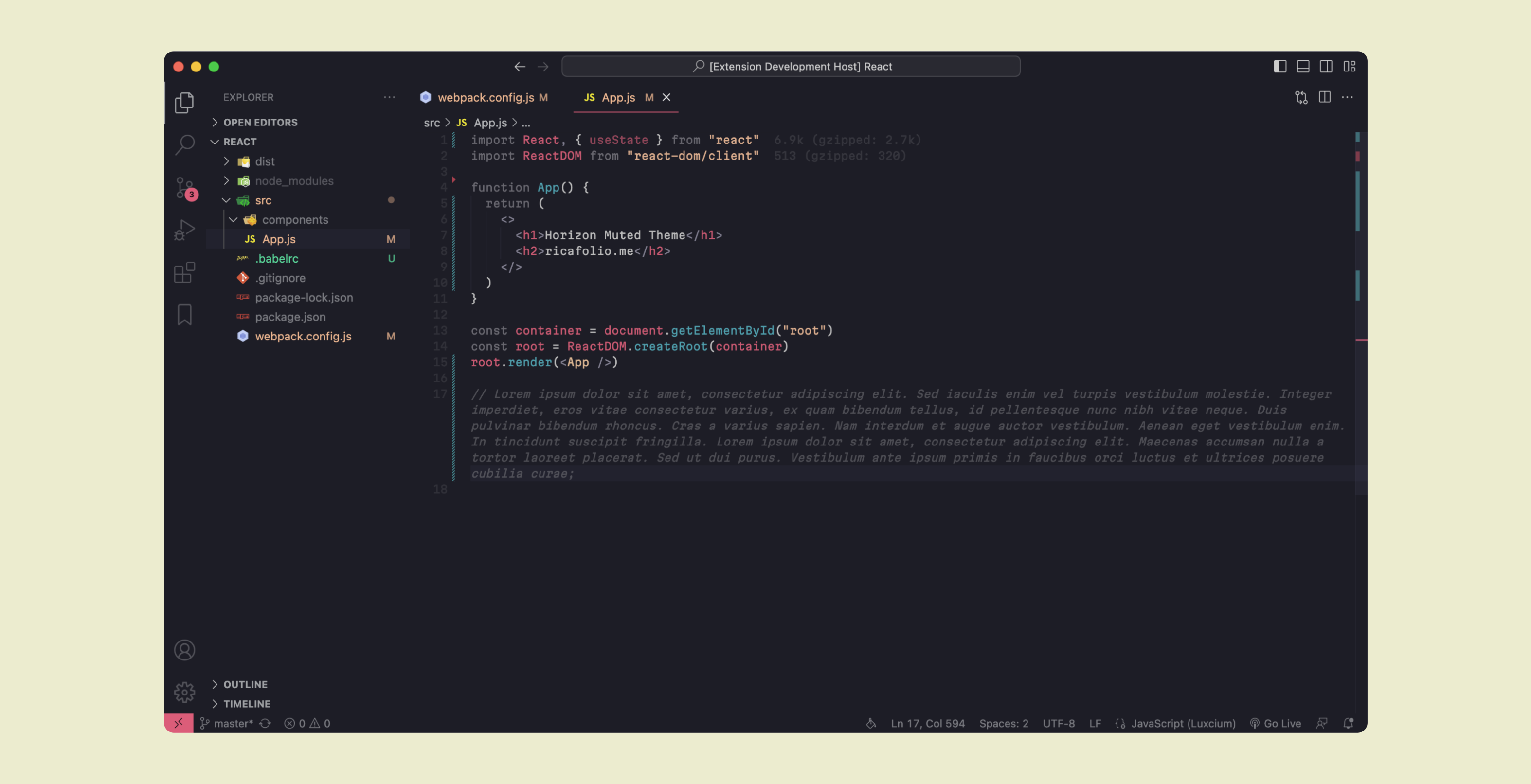The width and height of the screenshot is (1531, 784).
Task: Open editor More Actions ellipsis
Action: click(x=1348, y=97)
